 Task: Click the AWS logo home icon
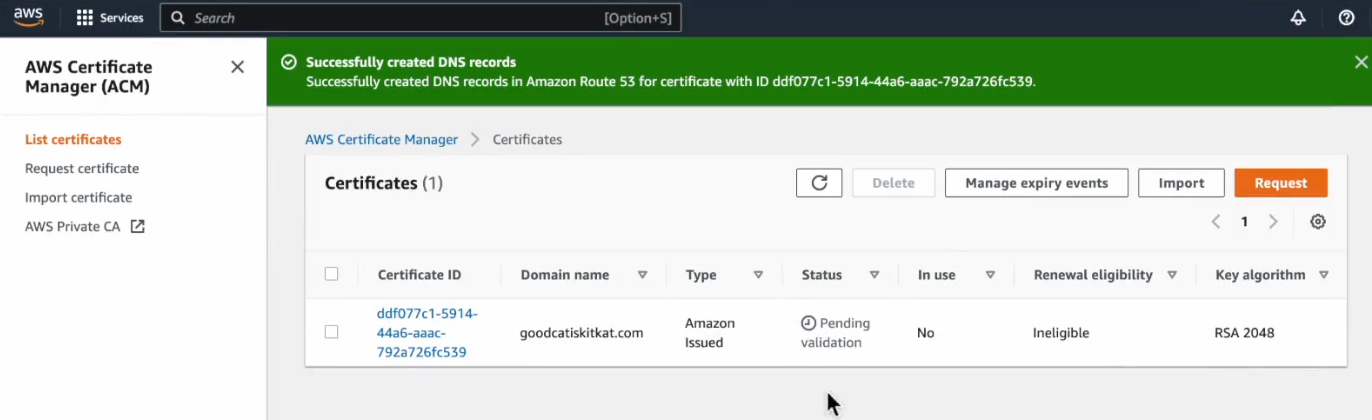tap(28, 17)
